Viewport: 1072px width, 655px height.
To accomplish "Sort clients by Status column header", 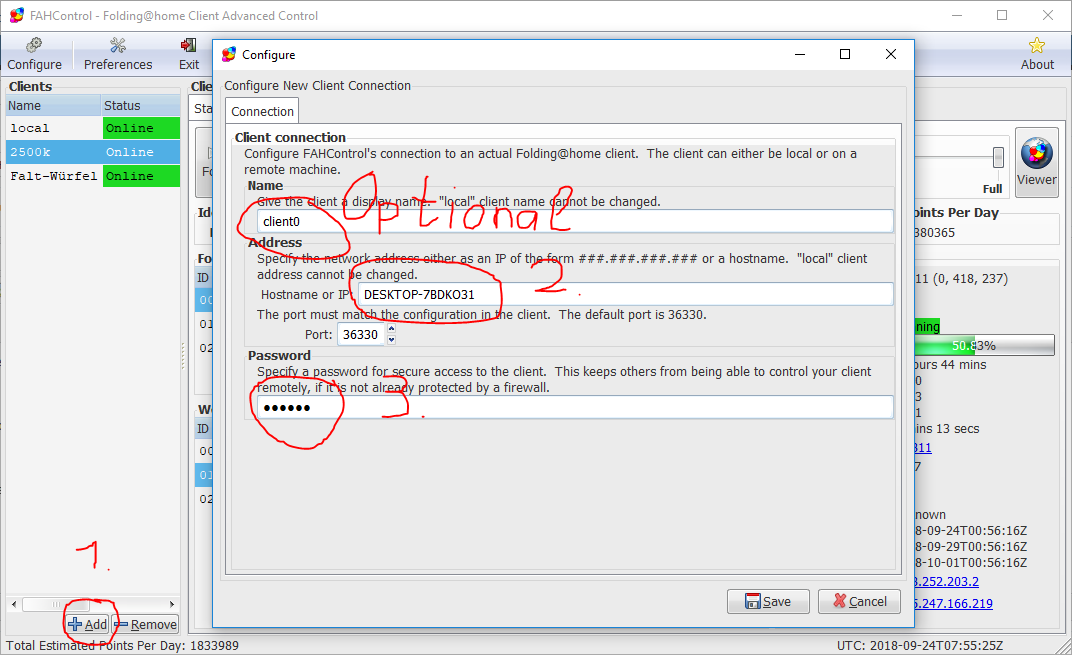I will [141, 105].
